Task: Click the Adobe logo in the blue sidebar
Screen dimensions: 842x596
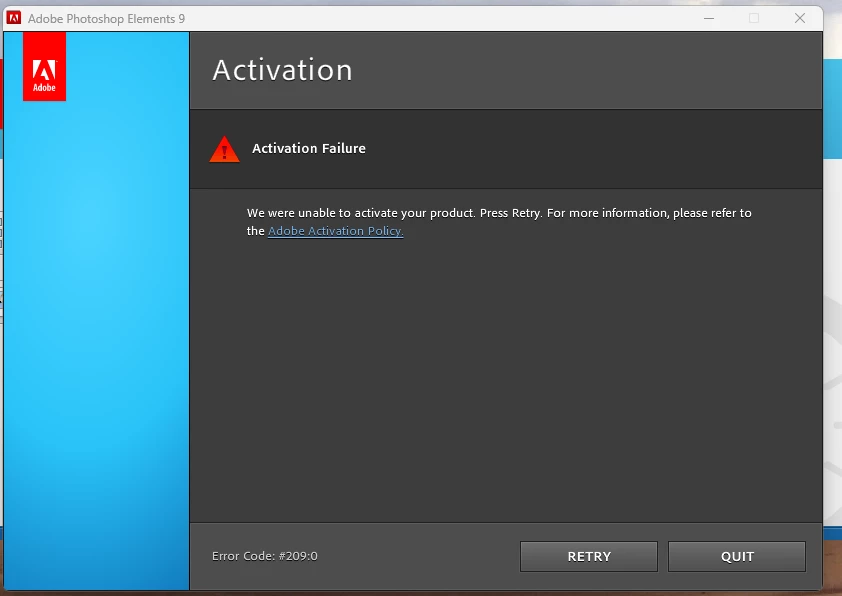Action: (45, 67)
